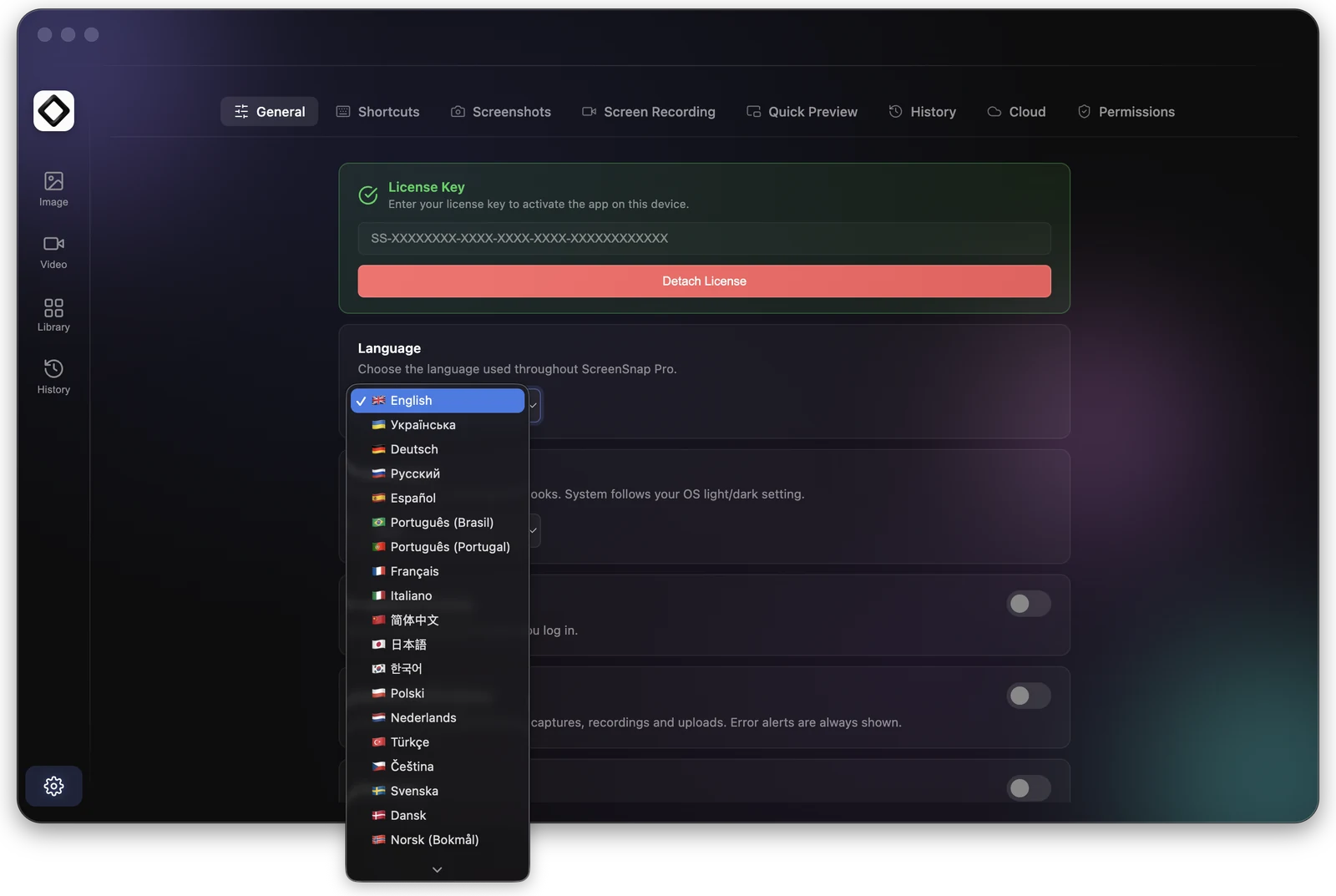This screenshot has width=1336, height=896.
Task: Open the Screen Recording tab
Action: [x=649, y=111]
